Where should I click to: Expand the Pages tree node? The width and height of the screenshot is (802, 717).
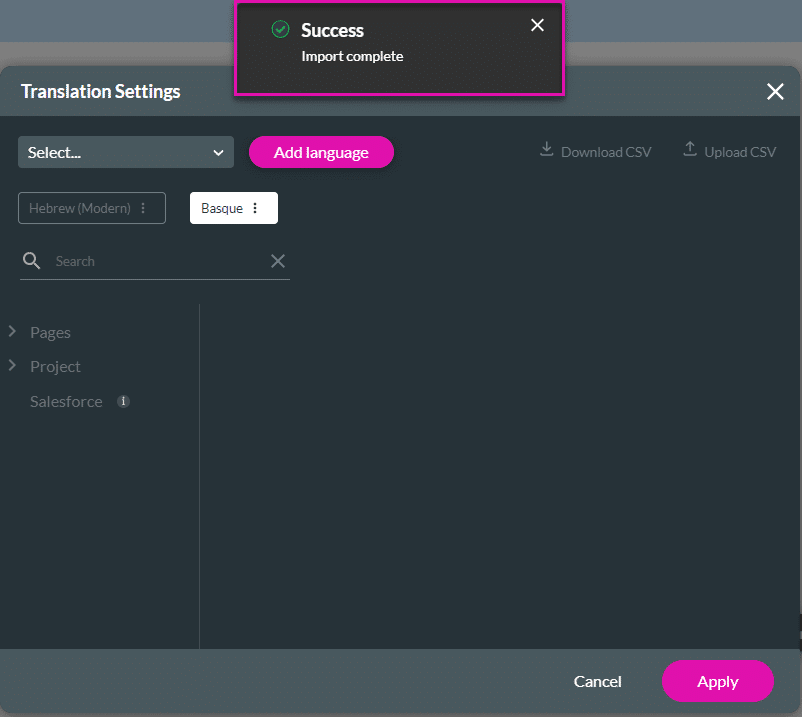coord(12,331)
